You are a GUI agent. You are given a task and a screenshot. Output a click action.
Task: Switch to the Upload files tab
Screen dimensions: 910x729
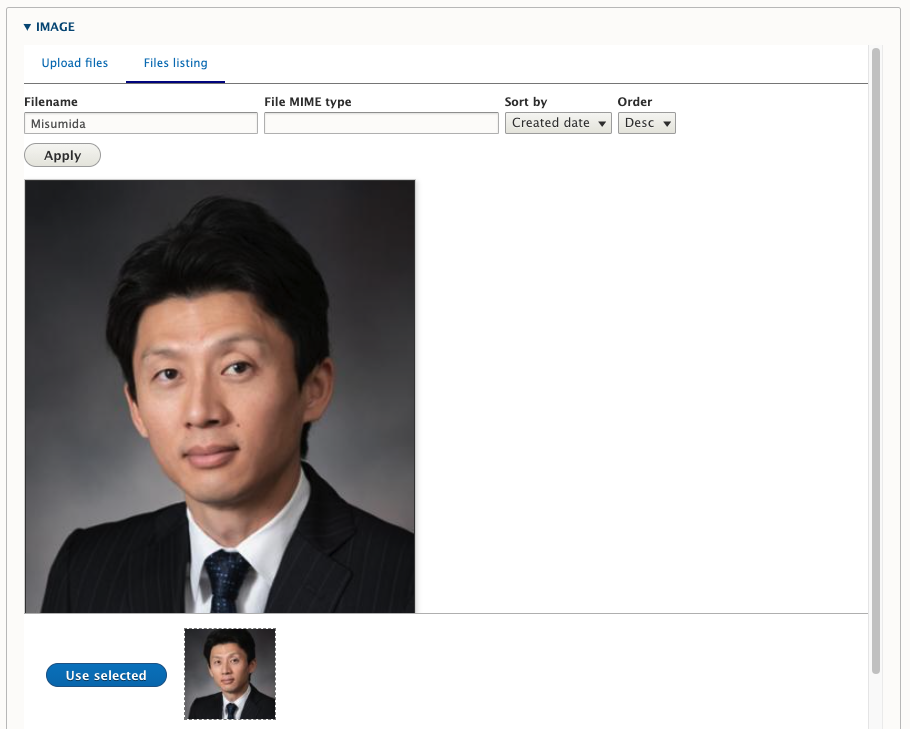point(75,63)
